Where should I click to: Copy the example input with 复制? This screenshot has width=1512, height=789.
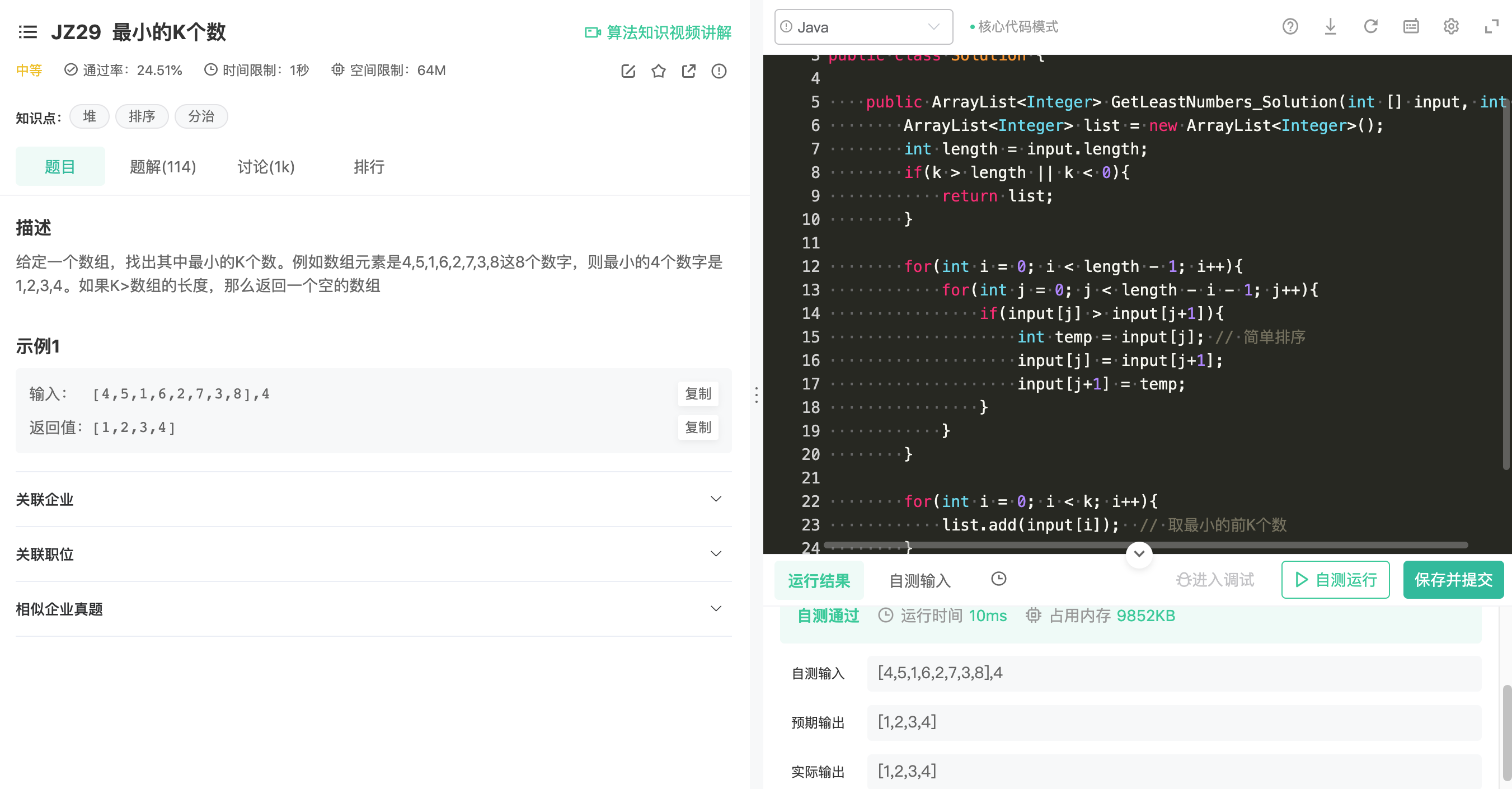click(698, 393)
